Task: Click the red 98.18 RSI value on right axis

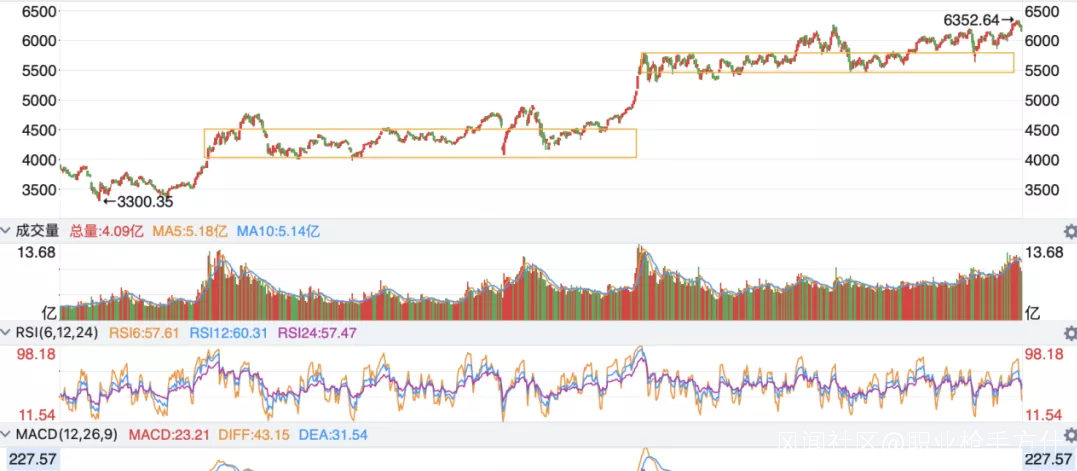Action: tap(1046, 354)
